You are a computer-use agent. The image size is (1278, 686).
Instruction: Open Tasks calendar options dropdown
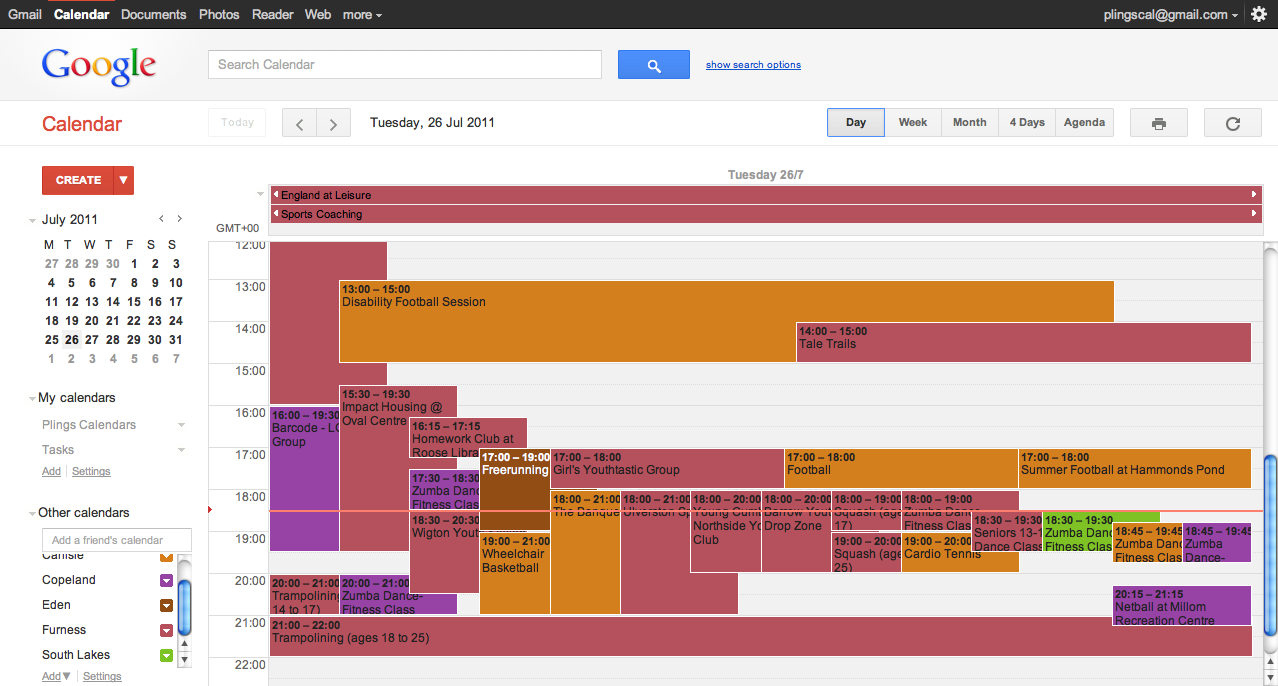[181, 450]
